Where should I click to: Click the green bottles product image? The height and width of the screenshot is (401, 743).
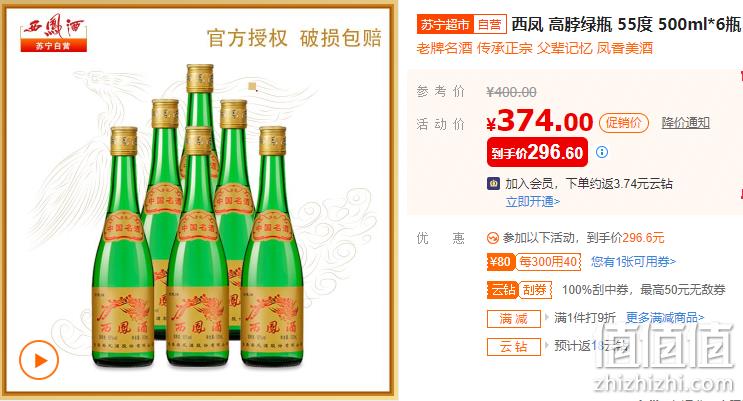198,216
